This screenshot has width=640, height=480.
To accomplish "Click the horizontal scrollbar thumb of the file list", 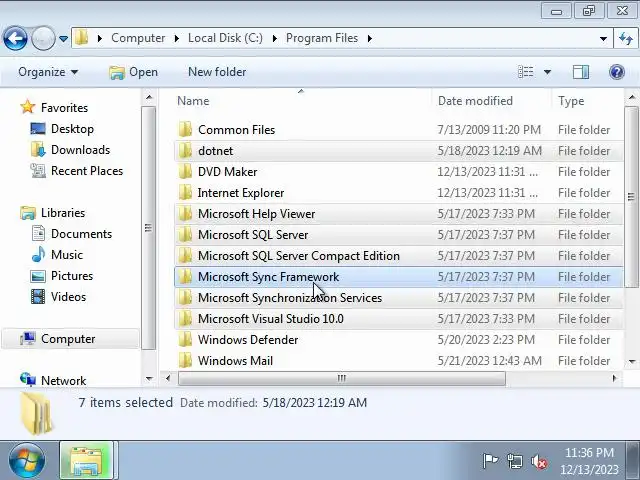I will pos(342,379).
